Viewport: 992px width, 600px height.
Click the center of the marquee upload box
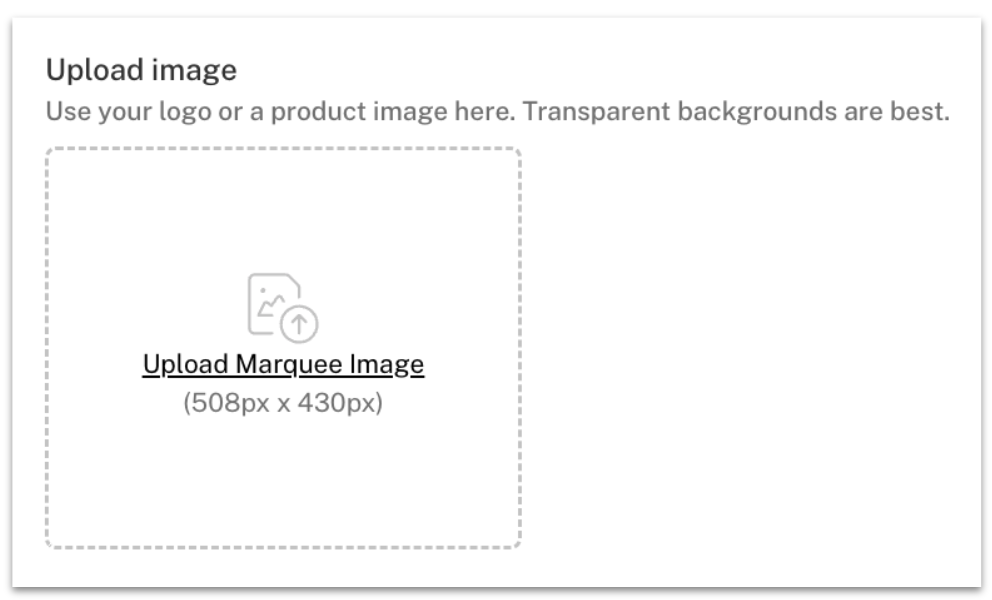(x=283, y=348)
